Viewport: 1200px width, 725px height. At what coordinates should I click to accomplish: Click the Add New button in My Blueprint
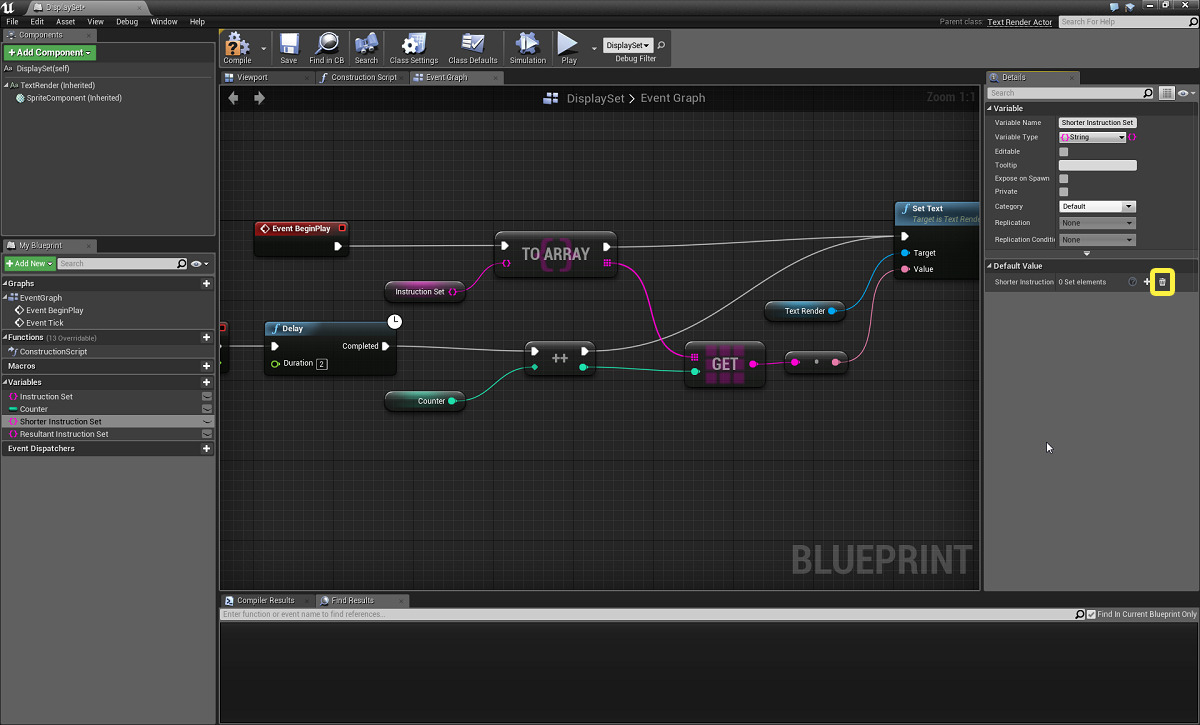[28, 263]
